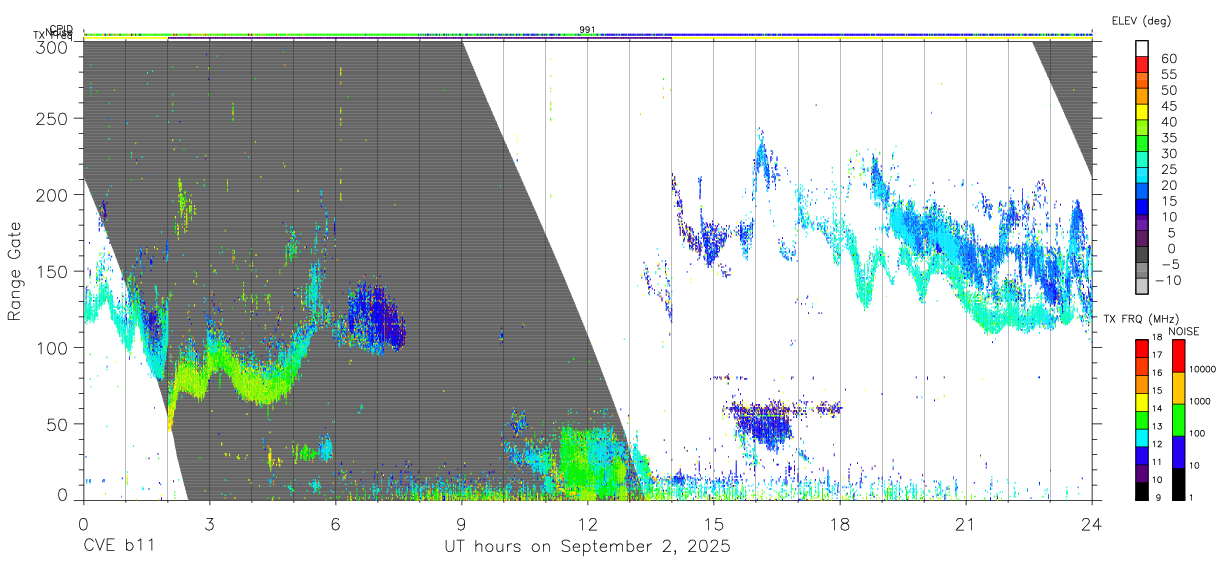Click the 10000 label on NOISE scale
The image size is (1228, 567).
pyautogui.click(x=1202, y=369)
